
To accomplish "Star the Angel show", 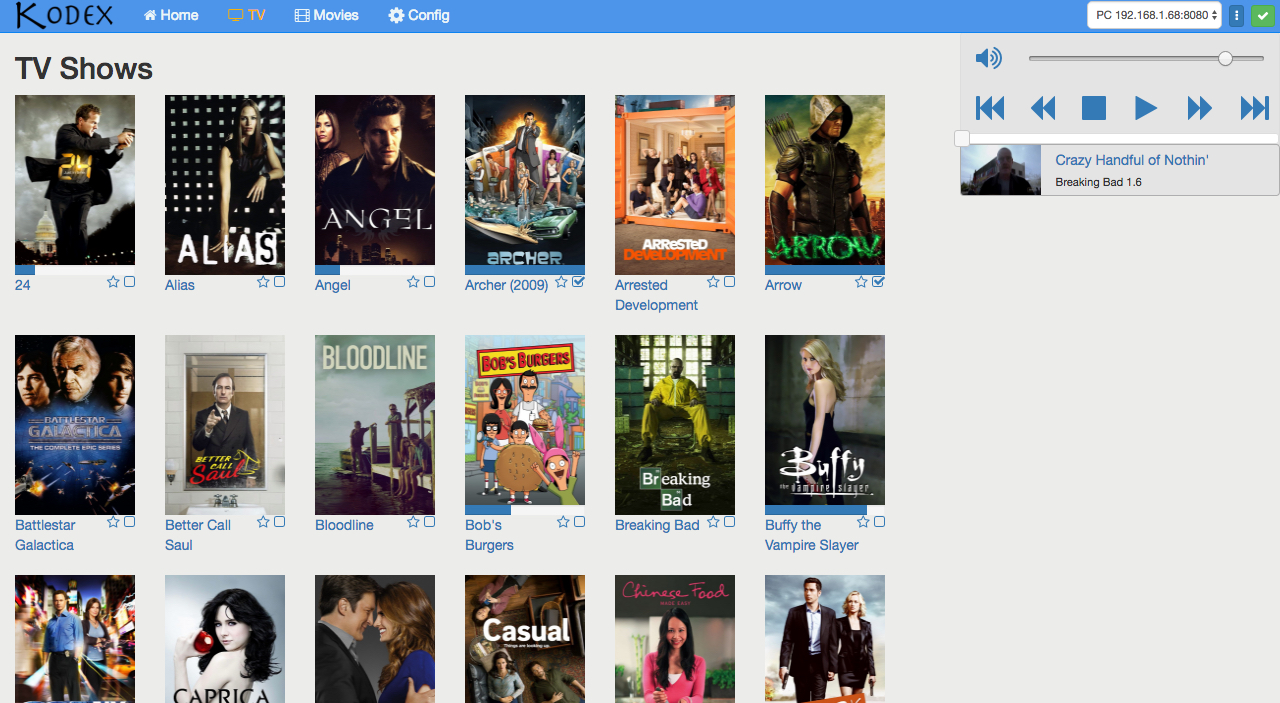I will coord(413,282).
